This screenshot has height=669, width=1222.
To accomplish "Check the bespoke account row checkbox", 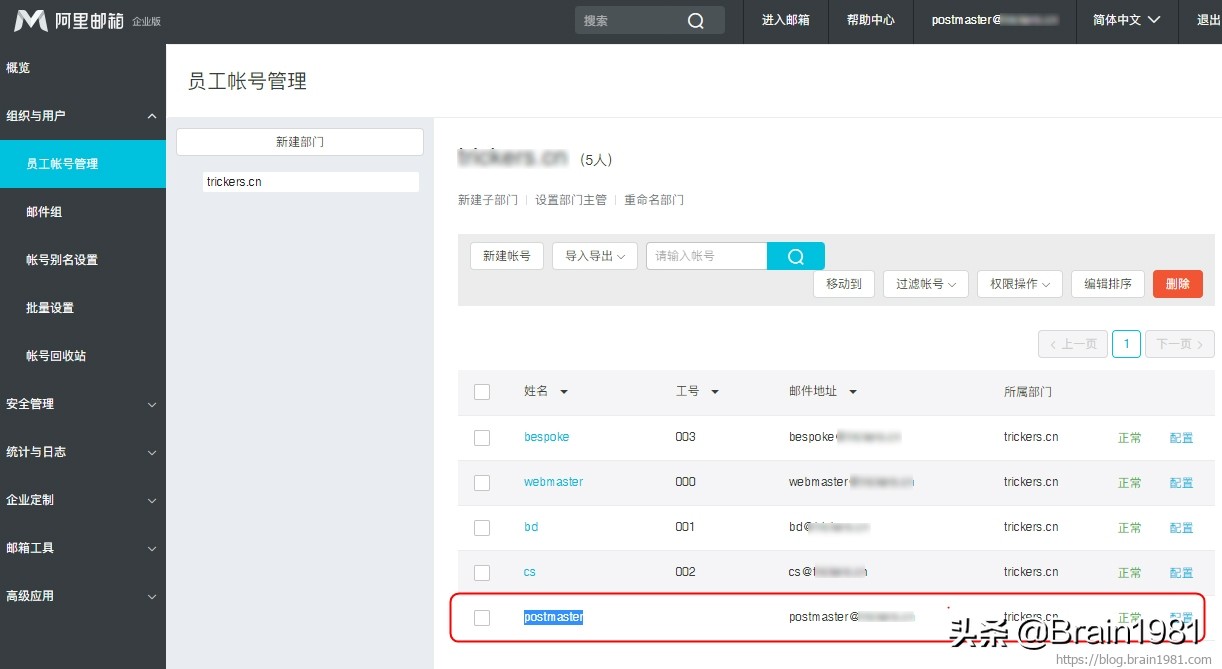I will coord(482,437).
